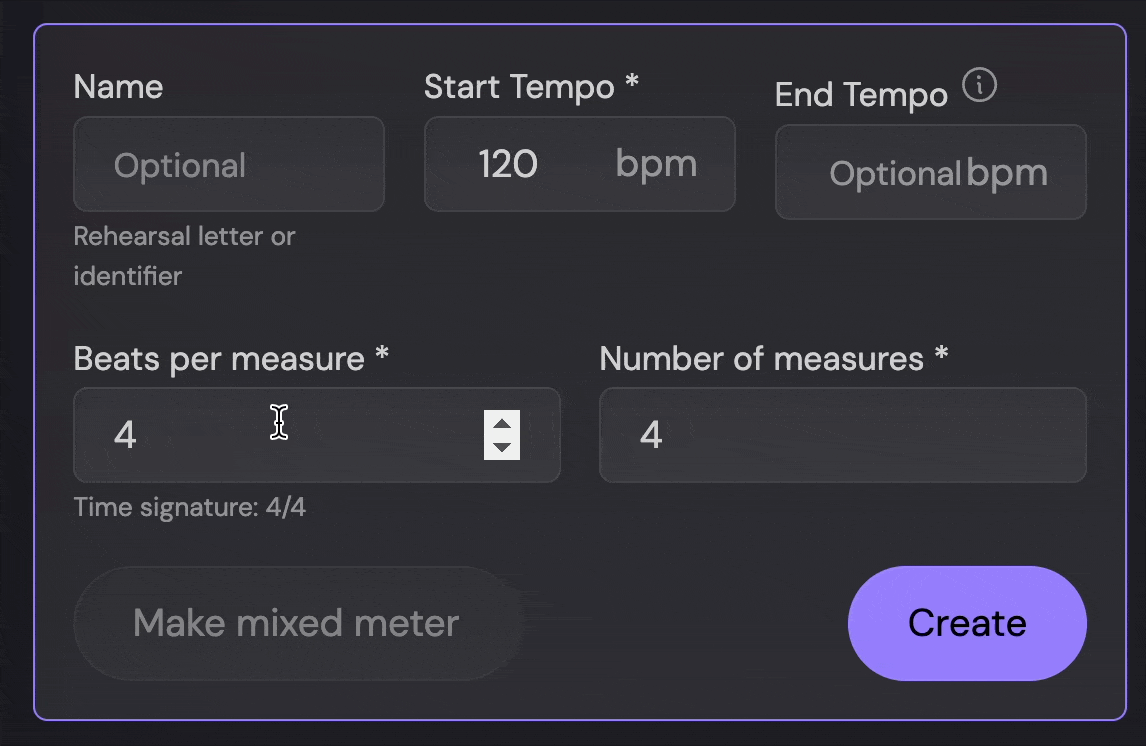Image resolution: width=1146 pixels, height=746 pixels.
Task: Click the 120 tempo value
Action: (509, 164)
